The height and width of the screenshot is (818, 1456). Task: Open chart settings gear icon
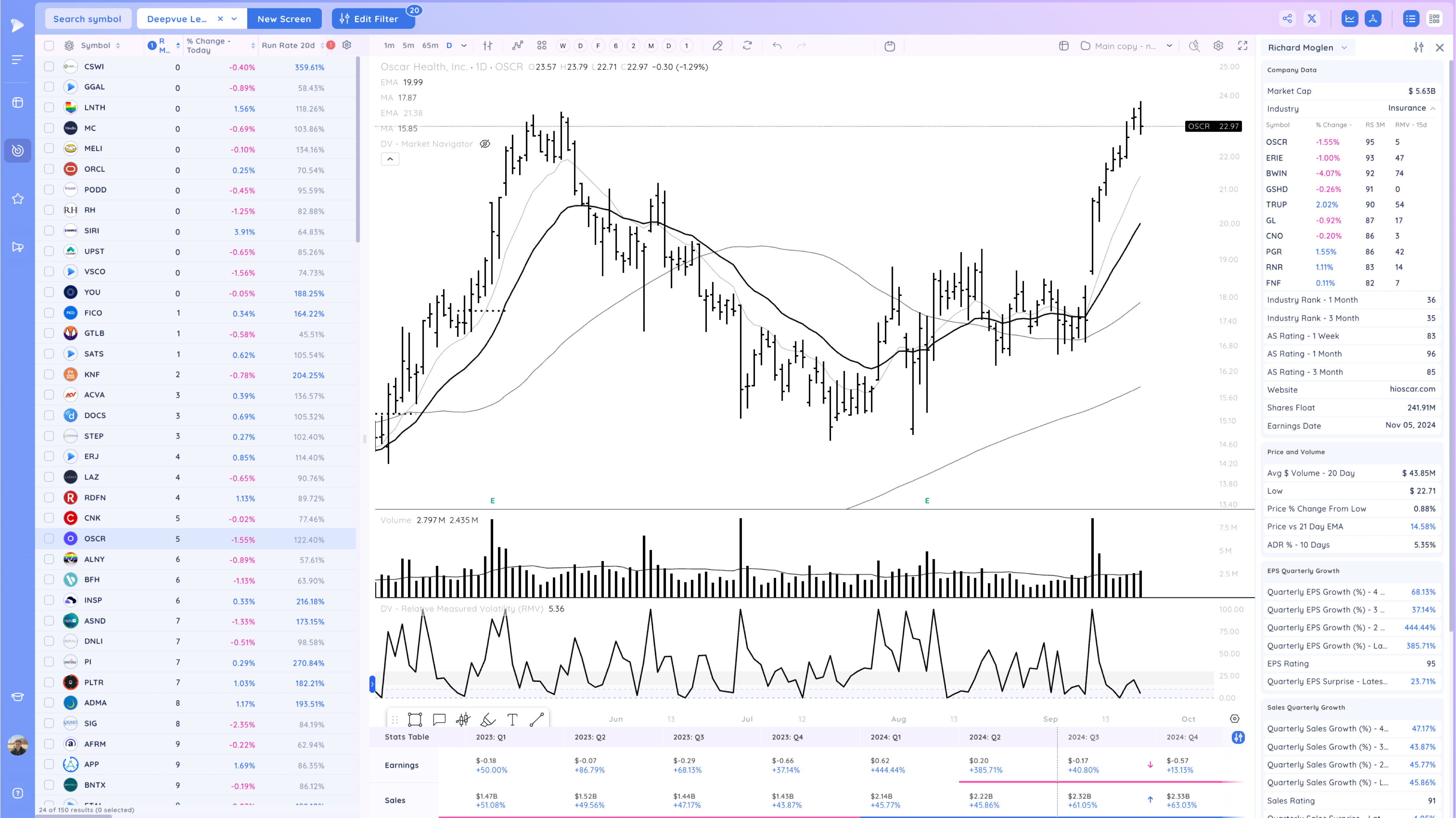click(x=1218, y=46)
